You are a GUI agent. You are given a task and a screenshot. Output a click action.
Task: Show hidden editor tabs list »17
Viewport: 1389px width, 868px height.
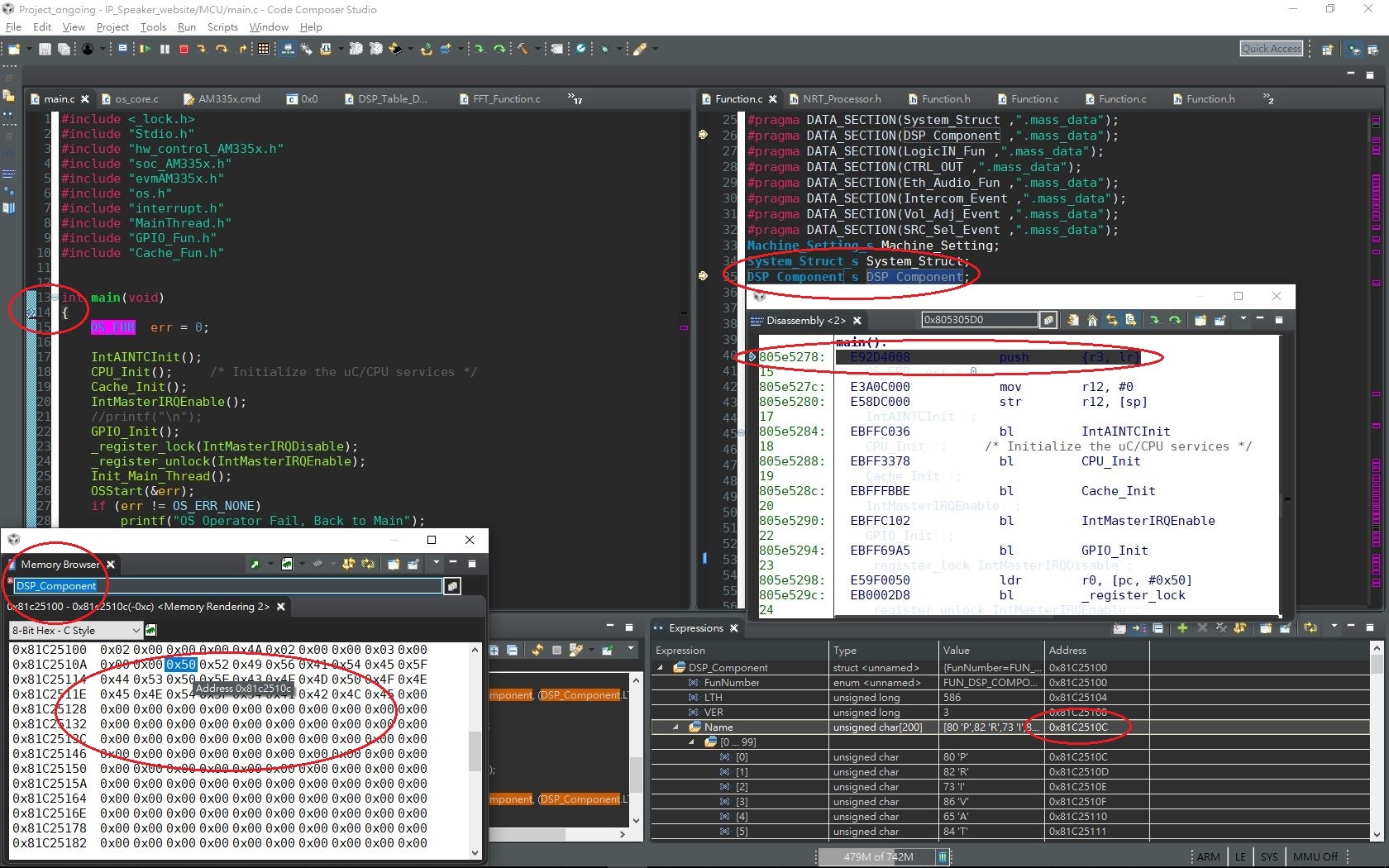(x=575, y=99)
